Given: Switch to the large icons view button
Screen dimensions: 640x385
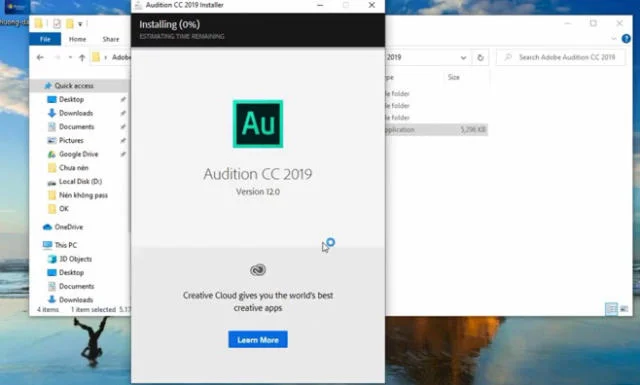Looking at the screenshot, I should 624,309.
